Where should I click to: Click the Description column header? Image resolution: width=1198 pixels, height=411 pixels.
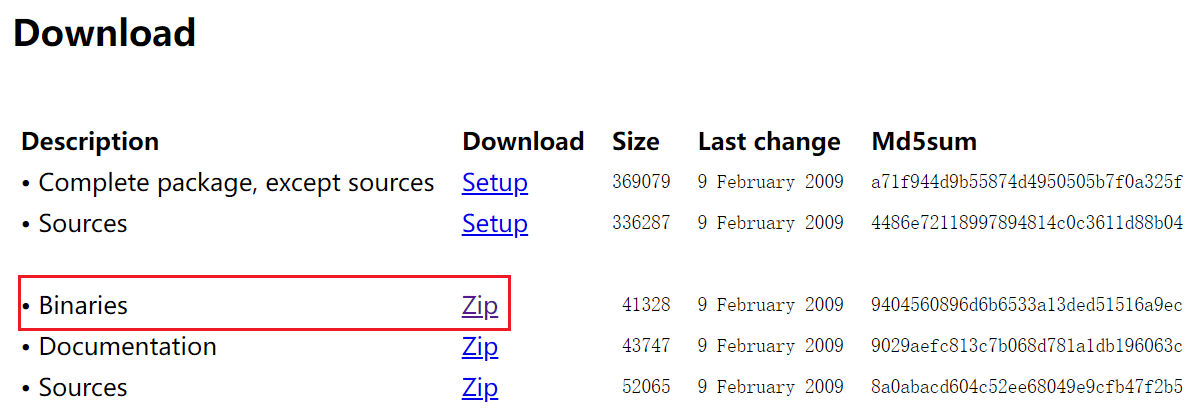90,142
